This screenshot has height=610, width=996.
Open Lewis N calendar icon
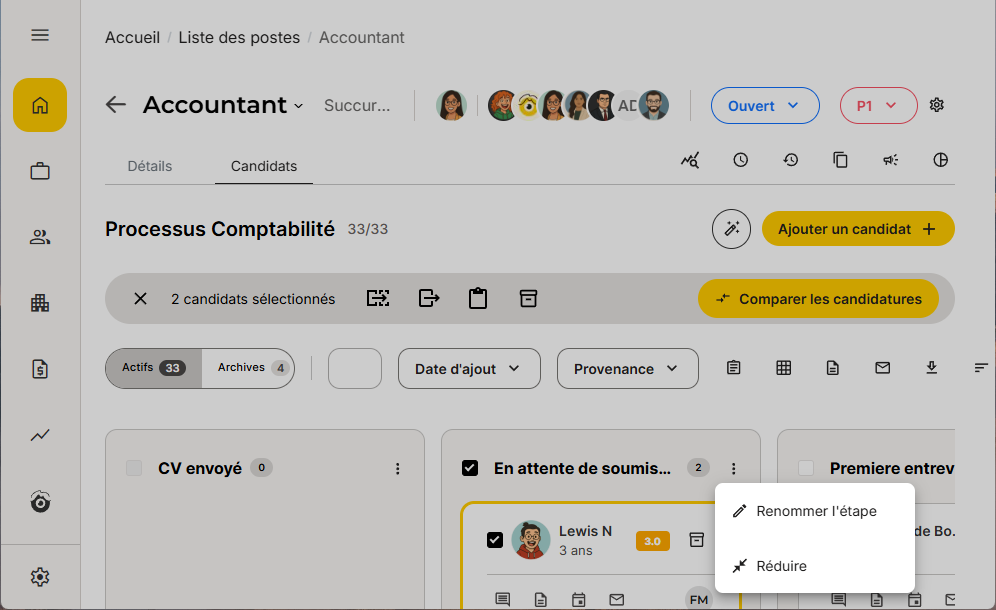point(579,599)
